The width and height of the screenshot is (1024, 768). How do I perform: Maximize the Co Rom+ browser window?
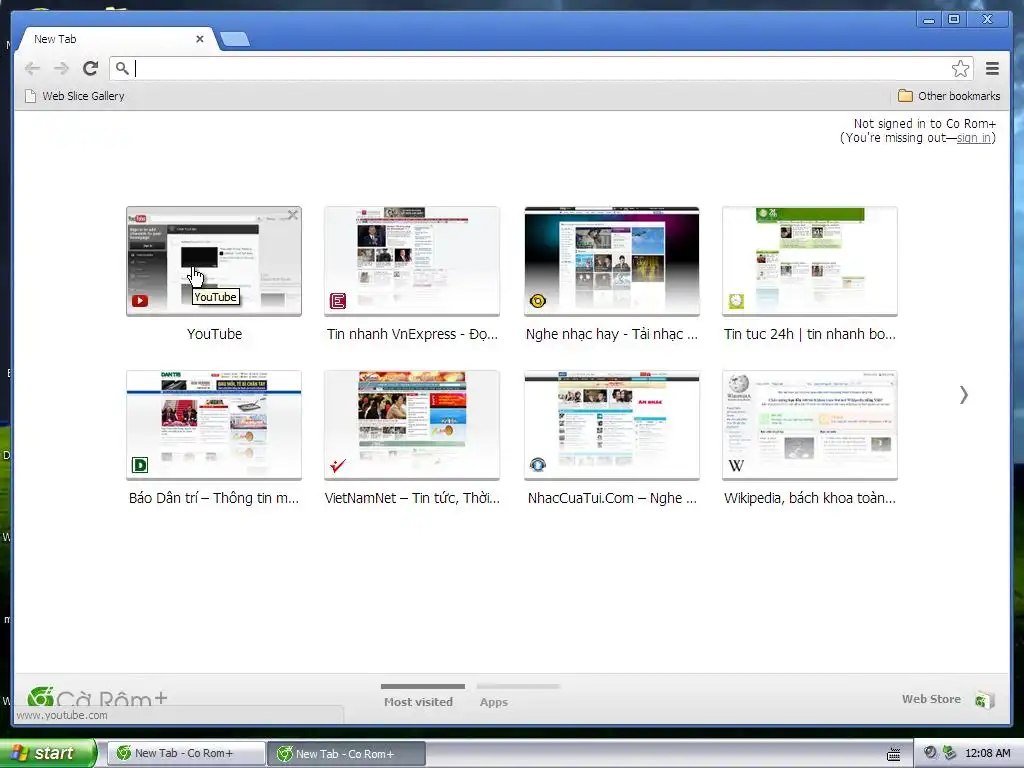(x=954, y=20)
